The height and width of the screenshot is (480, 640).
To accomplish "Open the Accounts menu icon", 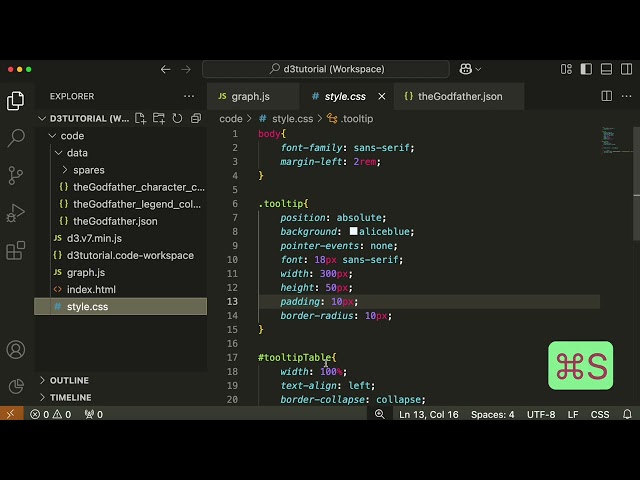I will pos(16,350).
